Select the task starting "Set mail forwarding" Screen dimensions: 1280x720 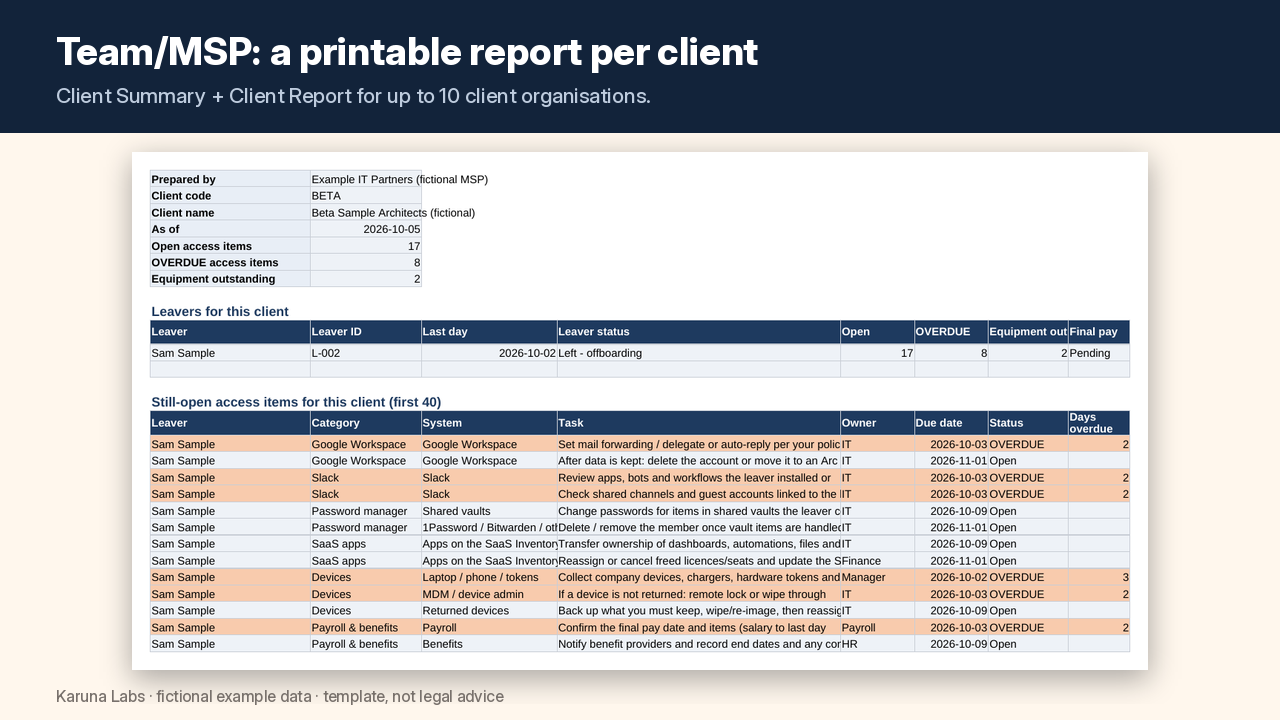pos(699,444)
